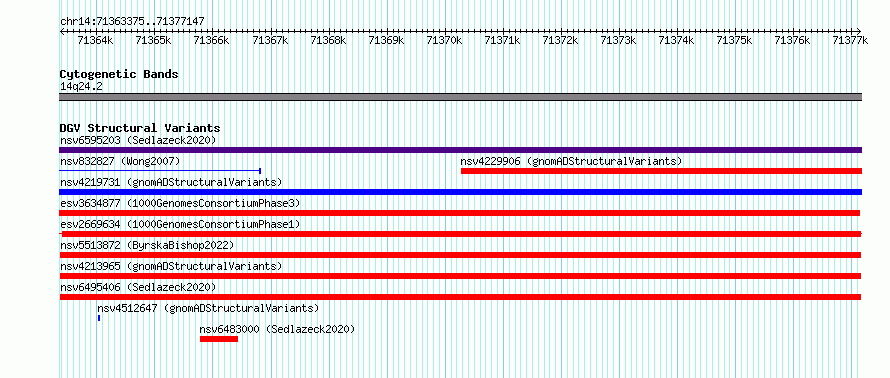This screenshot has width=890, height=378.
Task: Click the 71371k ruler tick label
Action: pyautogui.click(x=502, y=40)
